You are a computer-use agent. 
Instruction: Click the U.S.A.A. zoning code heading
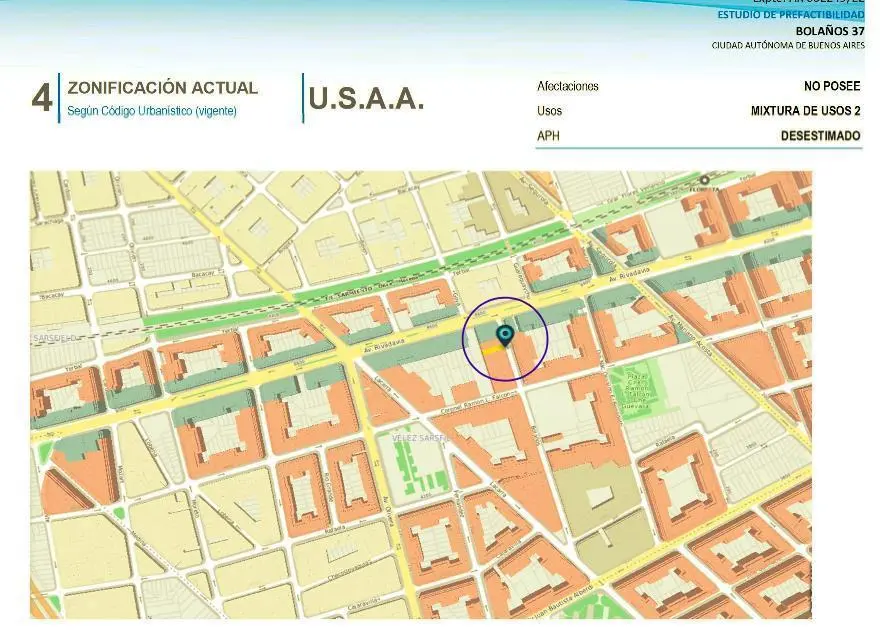click(x=366, y=99)
